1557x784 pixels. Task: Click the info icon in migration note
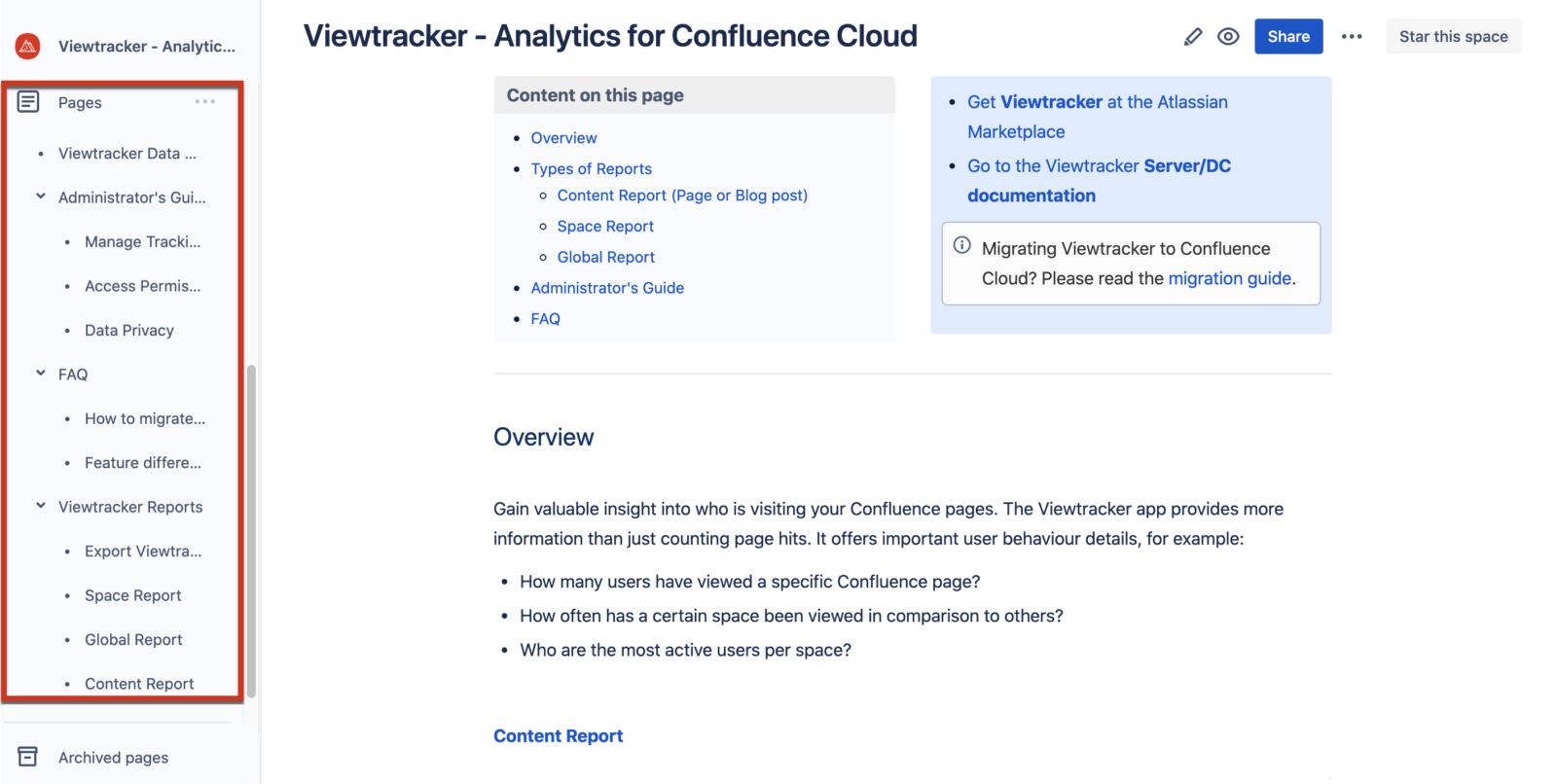pyautogui.click(x=961, y=246)
